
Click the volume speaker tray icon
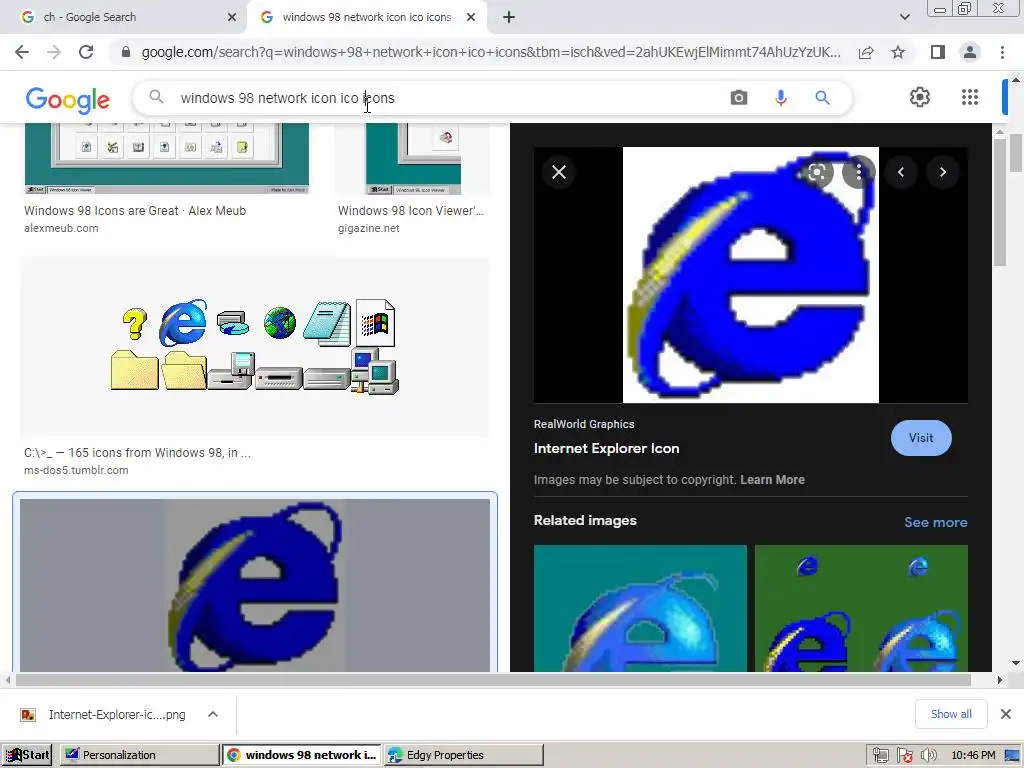pyautogui.click(x=928, y=756)
